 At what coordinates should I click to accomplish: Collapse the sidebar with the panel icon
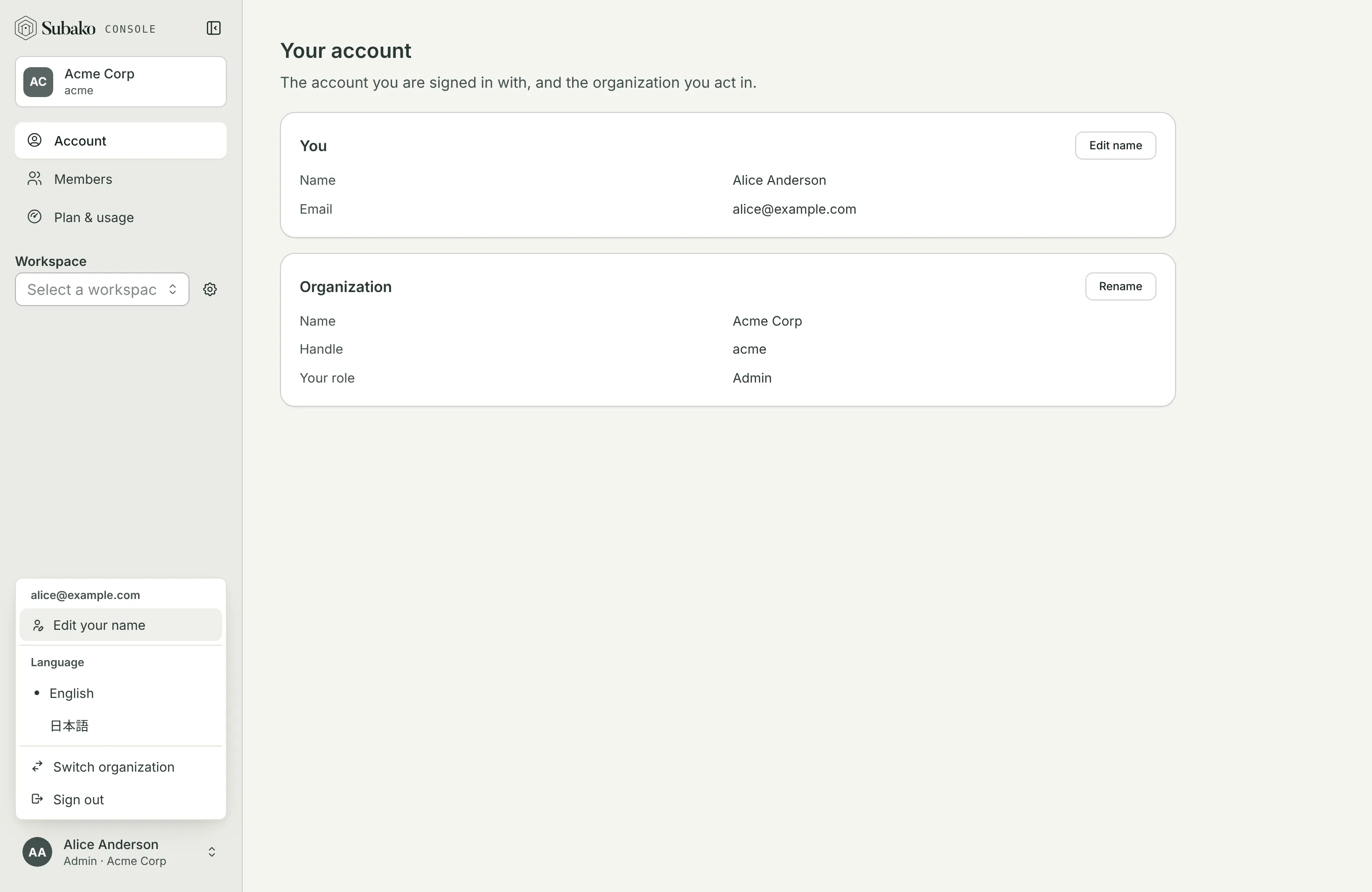pos(213,28)
